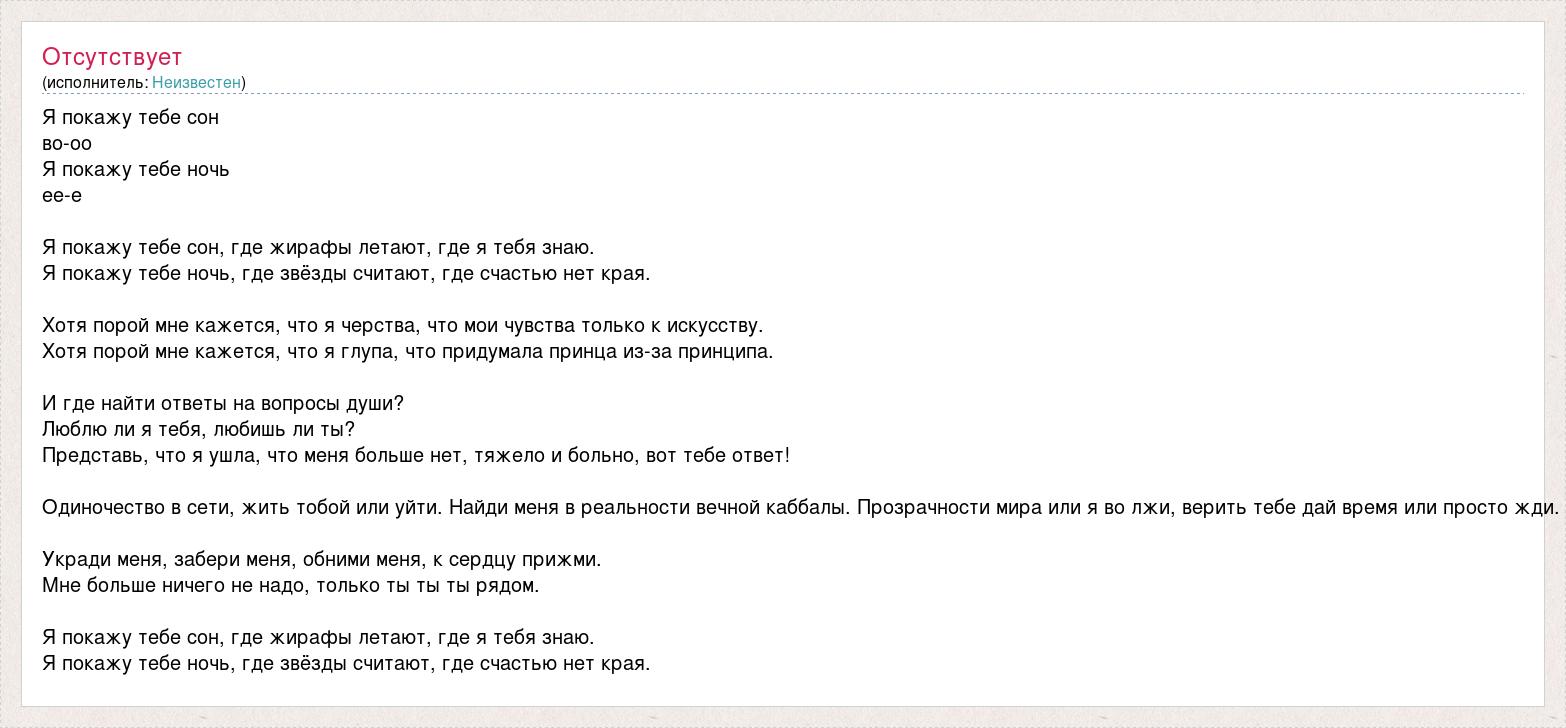Click the line "Люблю ли я тебя"
Screen dimensions: 1566x728
pos(198,430)
